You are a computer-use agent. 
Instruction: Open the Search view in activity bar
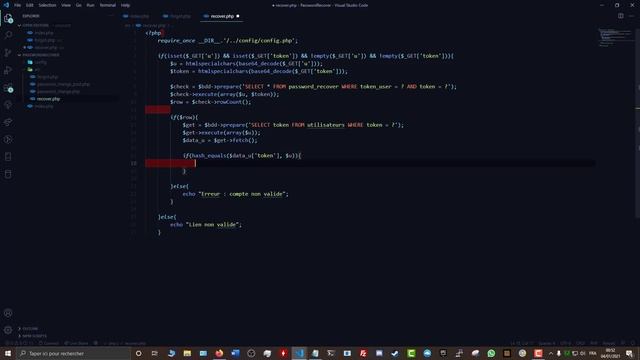click(x=8, y=35)
